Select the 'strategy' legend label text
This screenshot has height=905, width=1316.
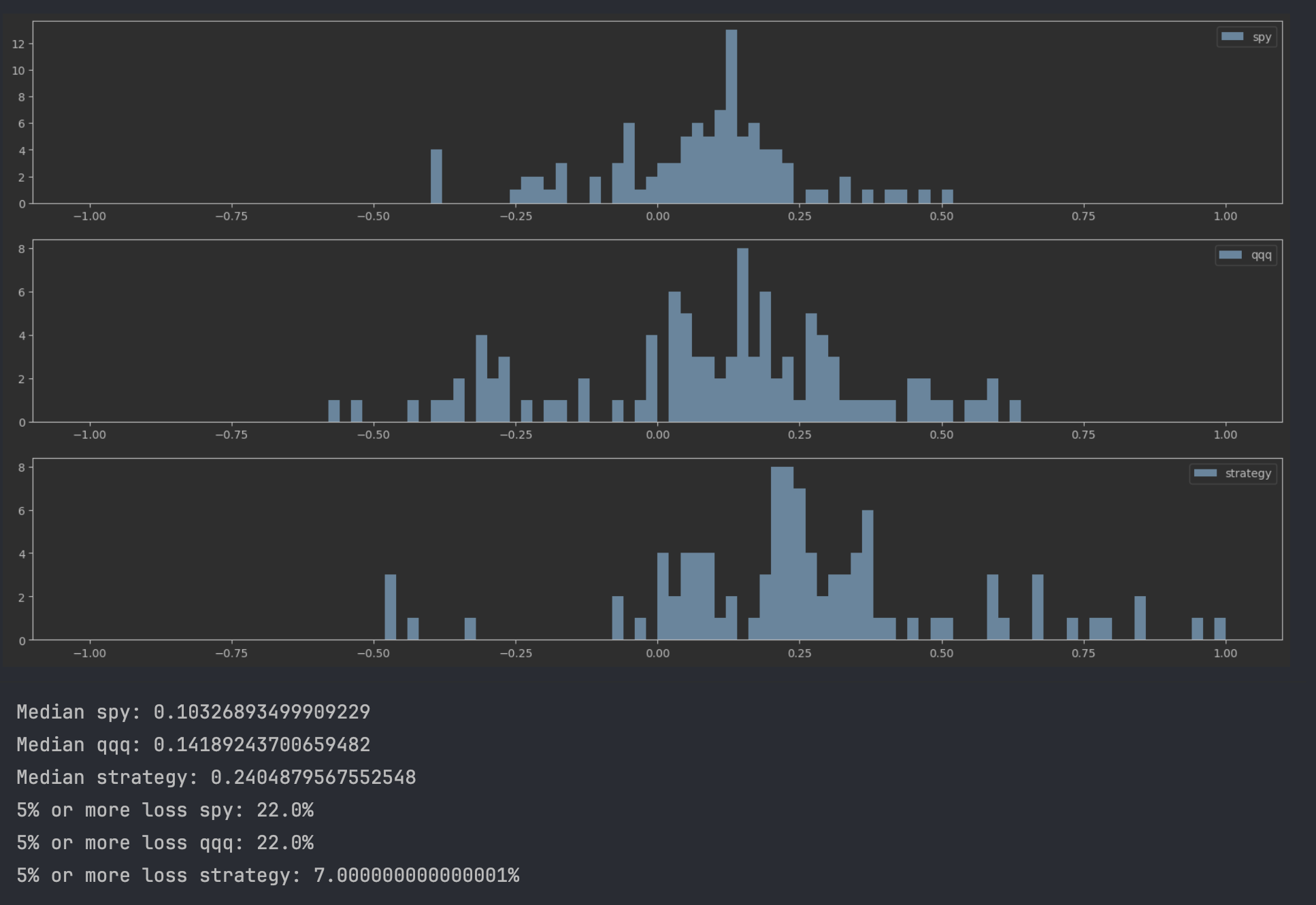point(1247,474)
